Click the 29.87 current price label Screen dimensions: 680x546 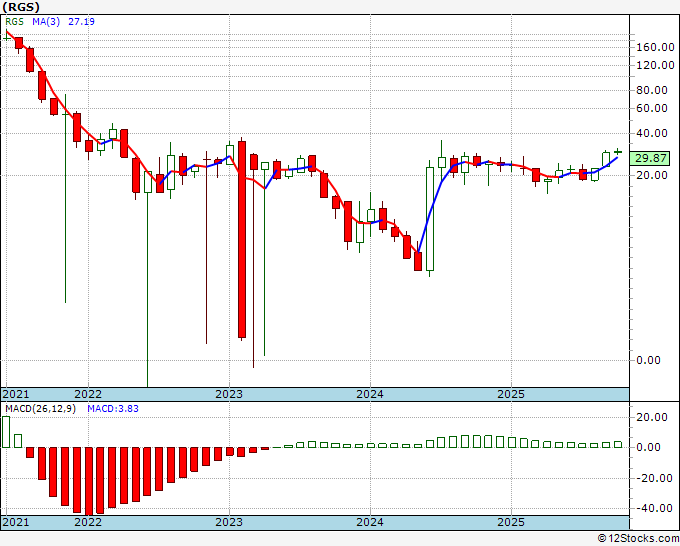[x=650, y=158]
